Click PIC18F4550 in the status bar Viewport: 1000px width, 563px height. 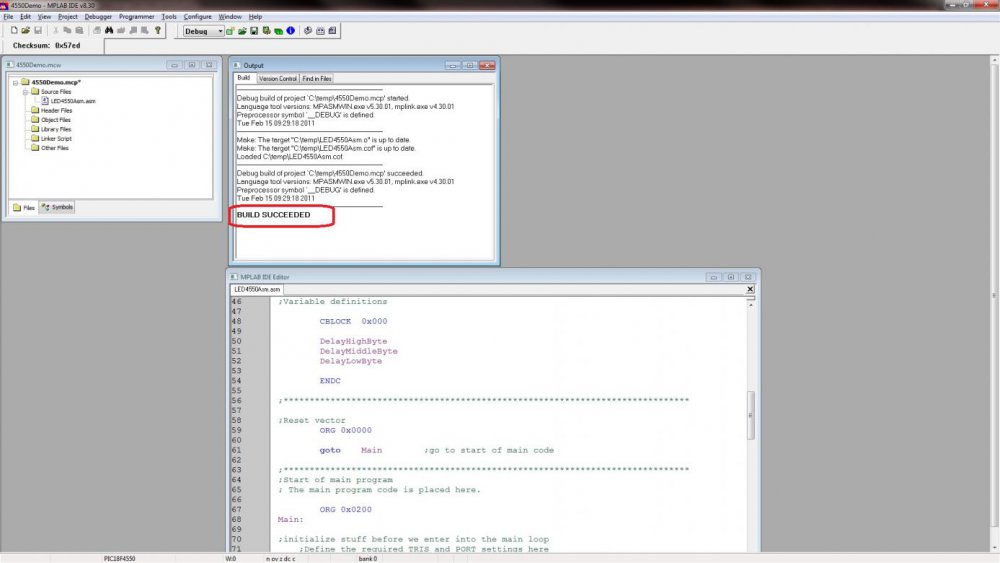click(x=119, y=559)
